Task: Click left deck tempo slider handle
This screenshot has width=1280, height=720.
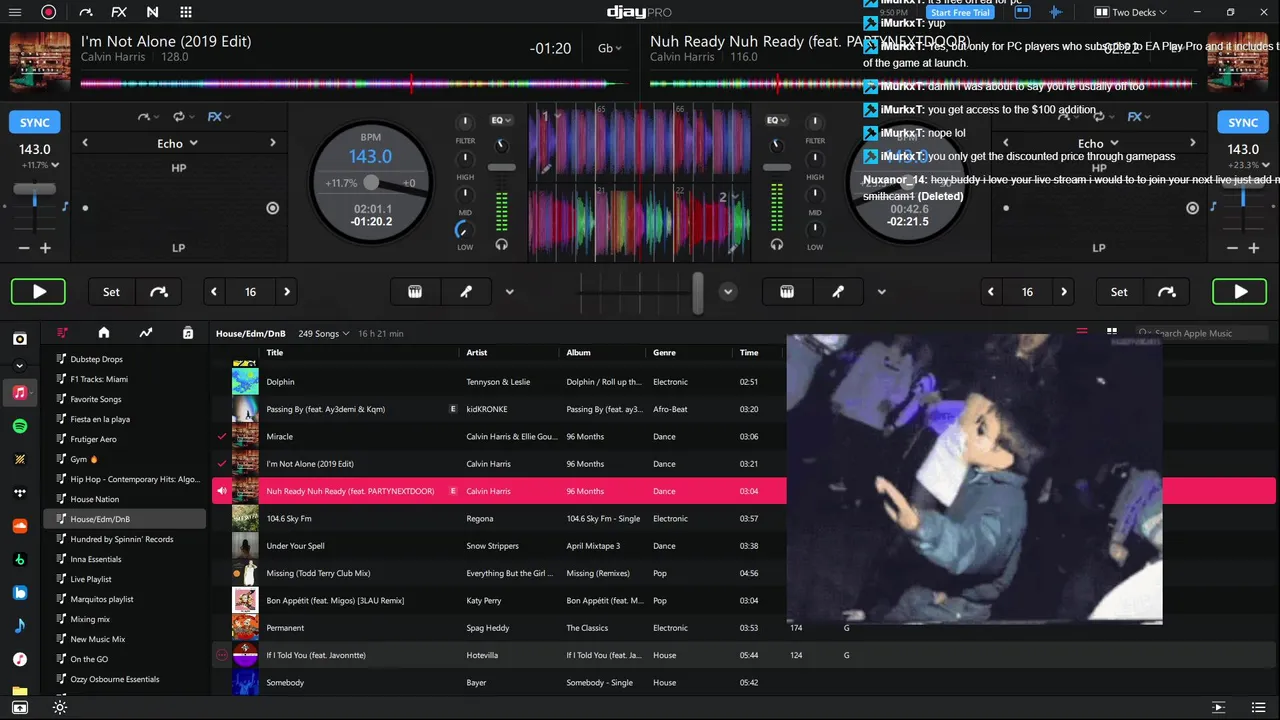Action: [x=35, y=189]
